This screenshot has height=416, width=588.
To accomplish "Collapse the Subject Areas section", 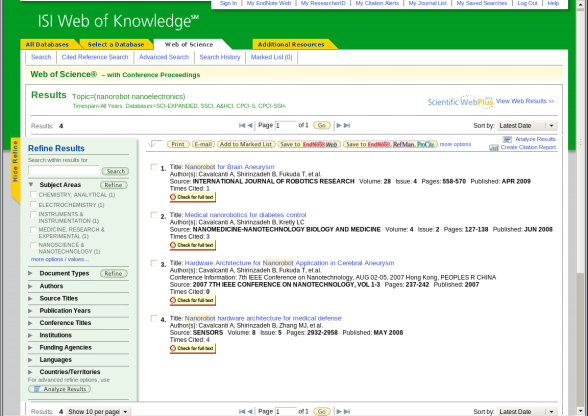I will coord(31,185).
